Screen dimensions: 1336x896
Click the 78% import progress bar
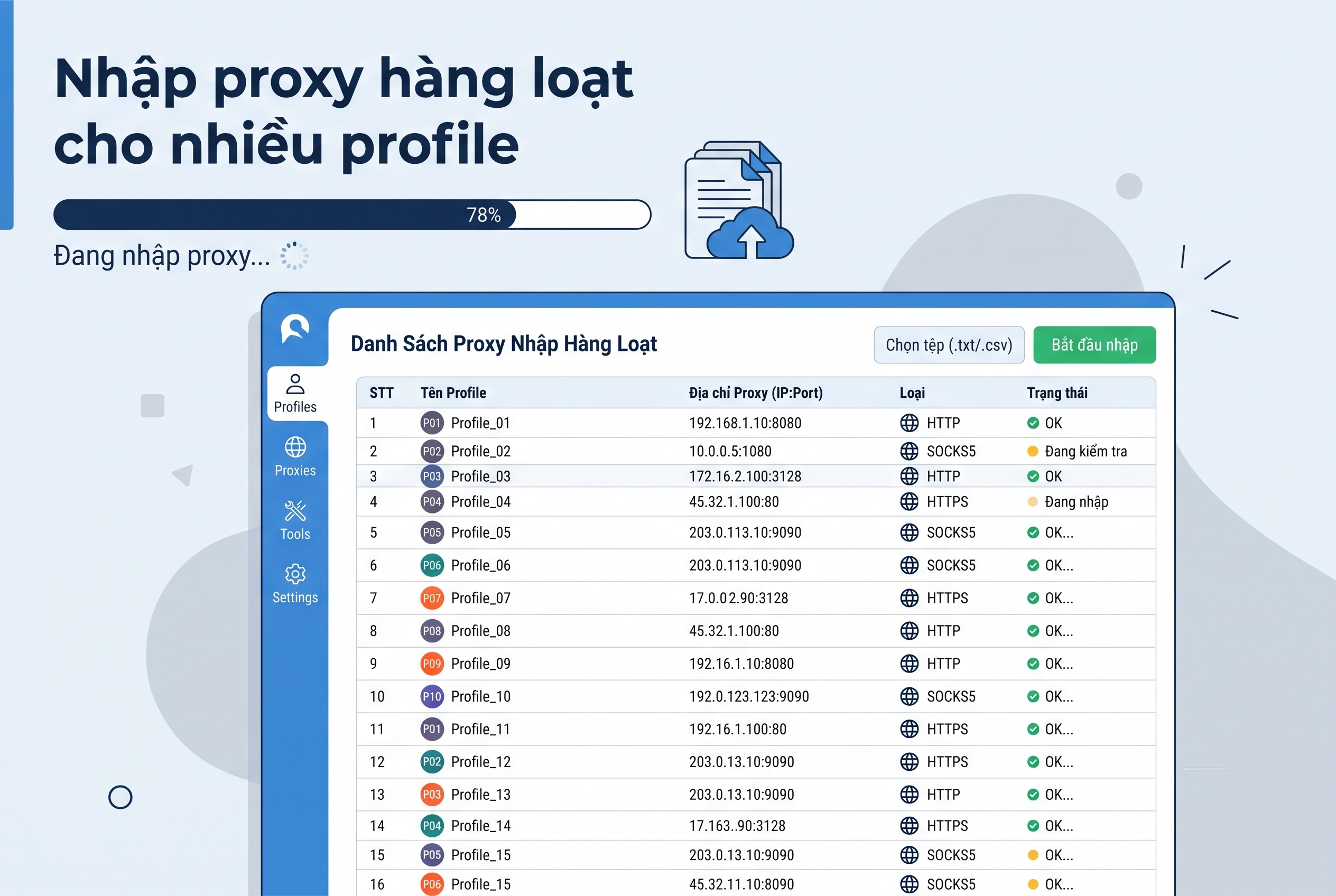coord(352,214)
